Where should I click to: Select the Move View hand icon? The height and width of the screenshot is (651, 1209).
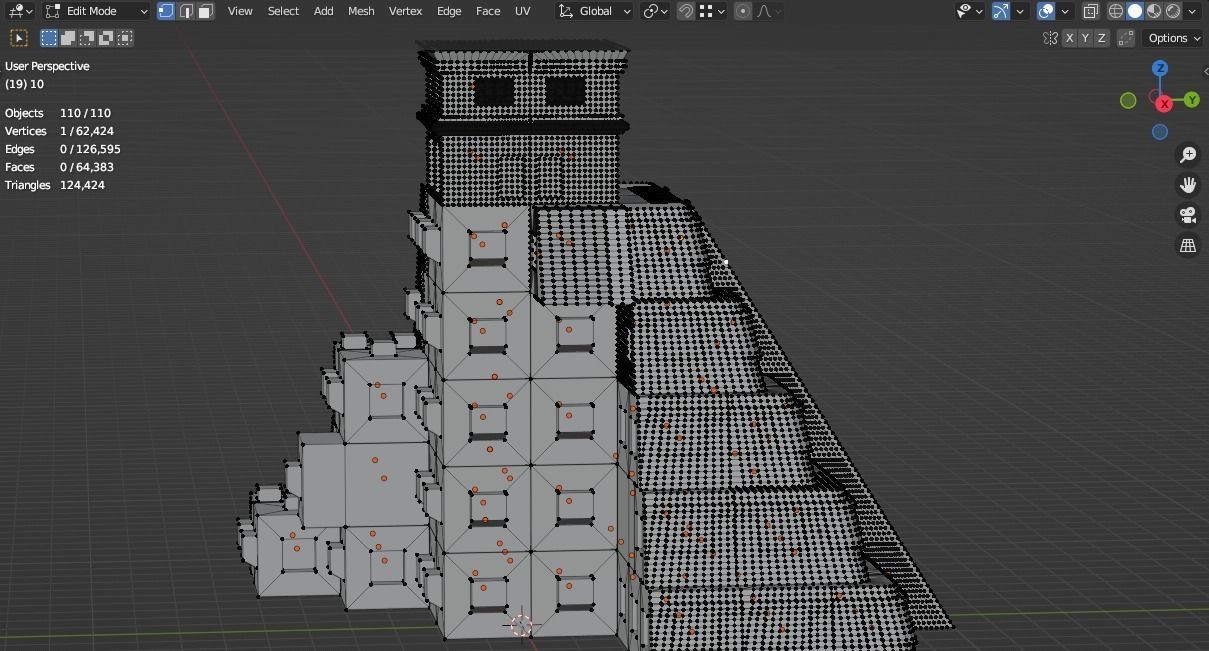[x=1186, y=184]
